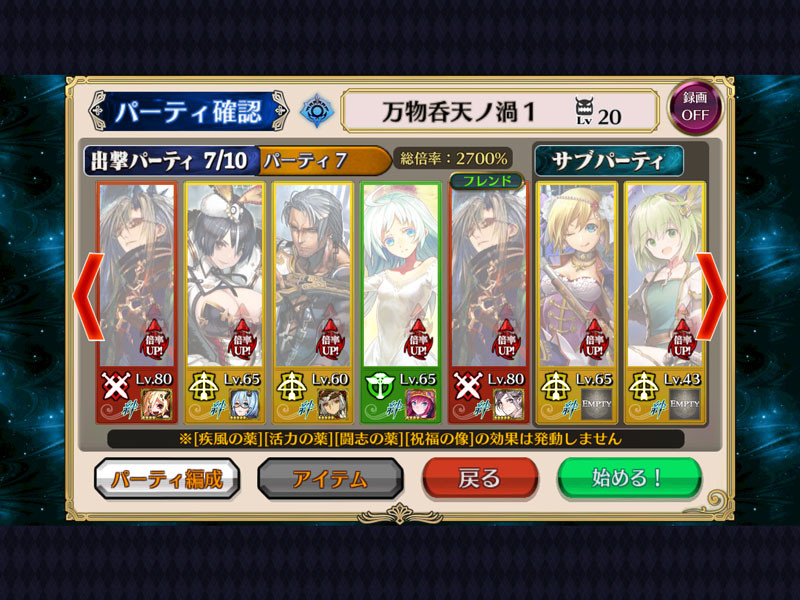Select the blonde bond portrait under the Lv.80 leader
Screen dimensions: 800x600
[156, 404]
